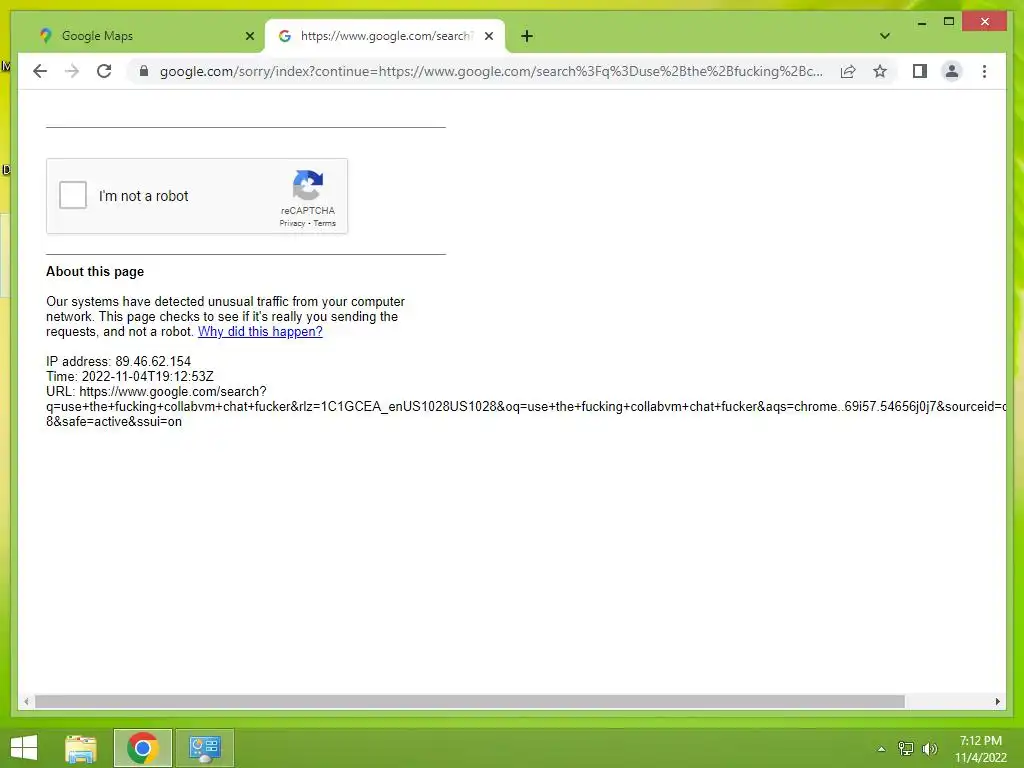This screenshot has width=1024, height=768.
Task: Open the volume tray icon
Action: pos(930,749)
